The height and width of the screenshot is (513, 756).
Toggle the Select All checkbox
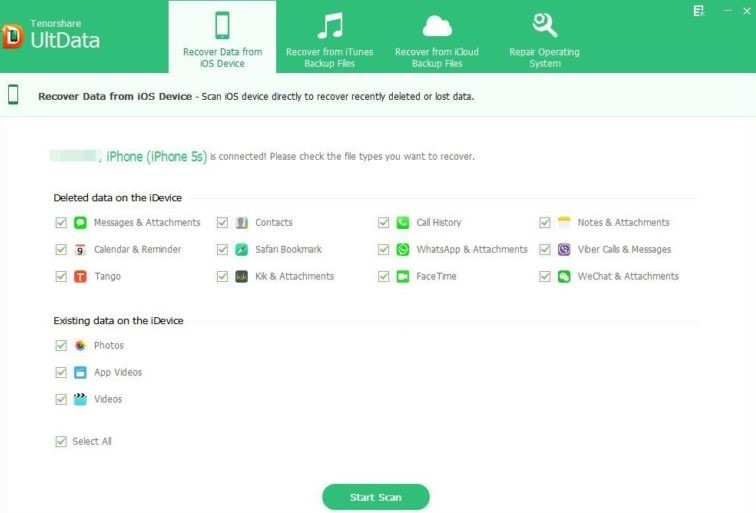point(61,442)
